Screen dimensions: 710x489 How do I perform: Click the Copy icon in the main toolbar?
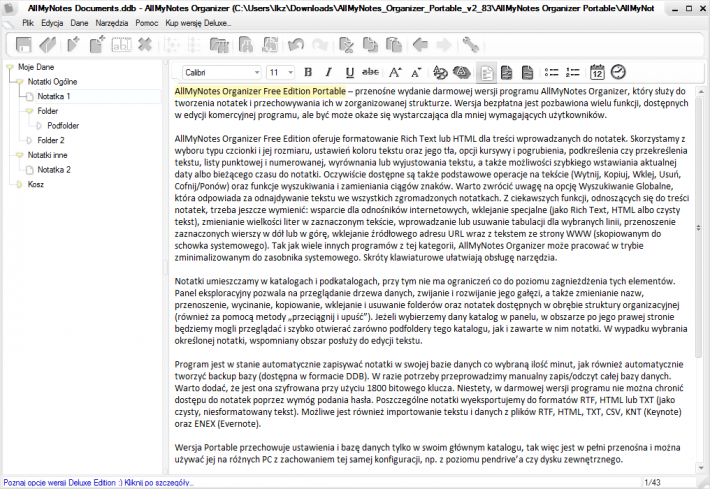[370, 45]
